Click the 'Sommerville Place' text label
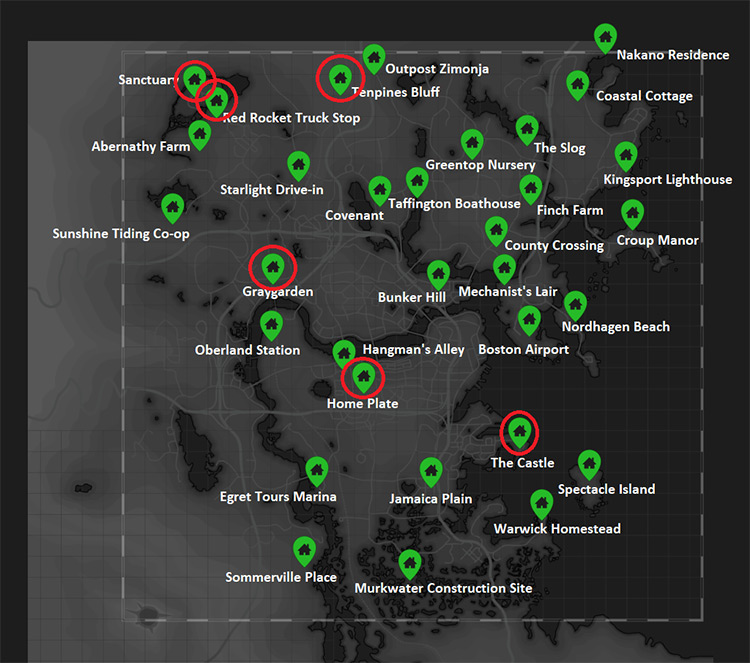The height and width of the screenshot is (663, 750). [281, 577]
